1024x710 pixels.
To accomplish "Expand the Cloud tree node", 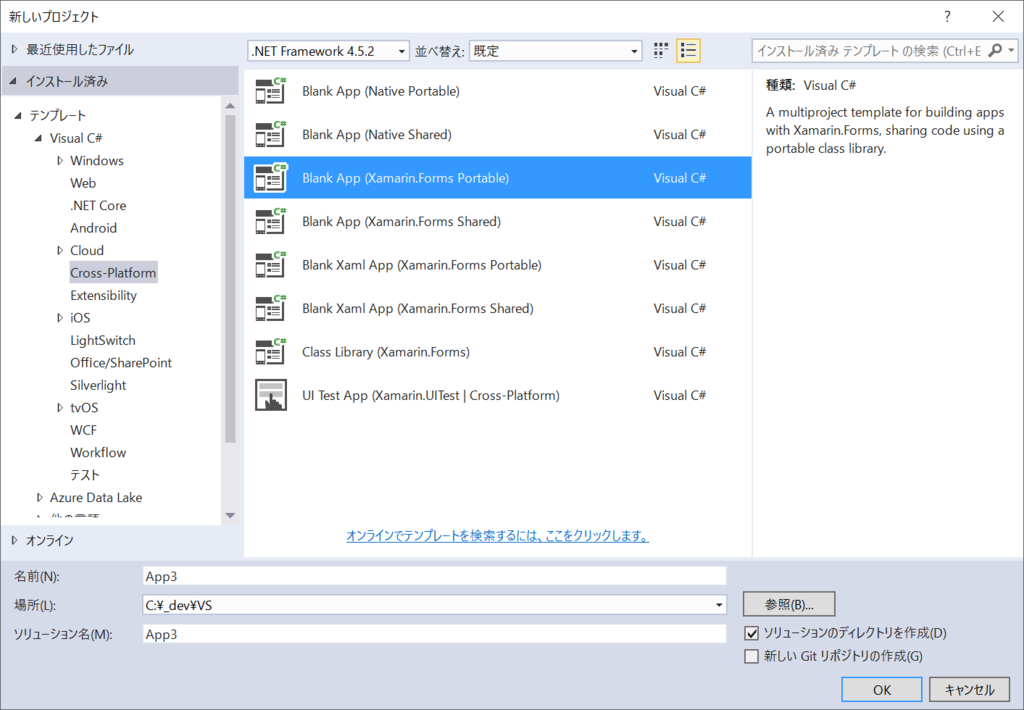I will tap(60, 250).
